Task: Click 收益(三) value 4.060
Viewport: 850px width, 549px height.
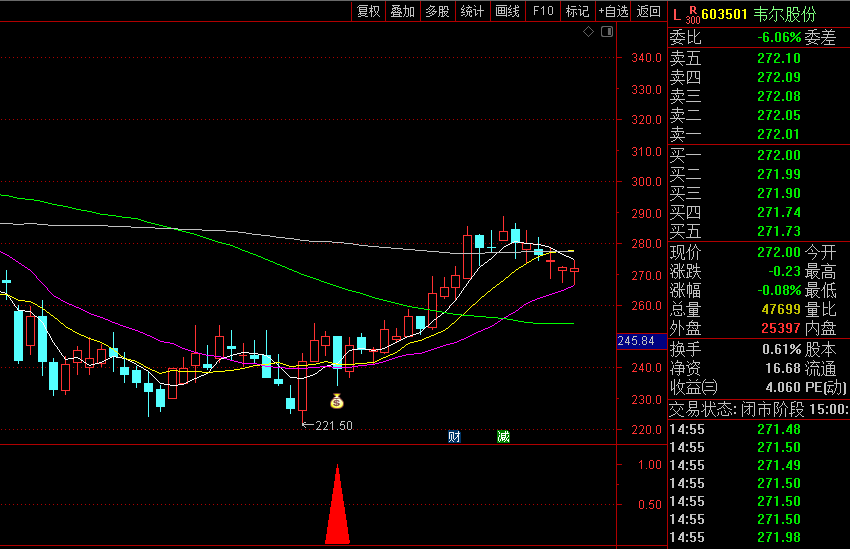Action: (783, 387)
